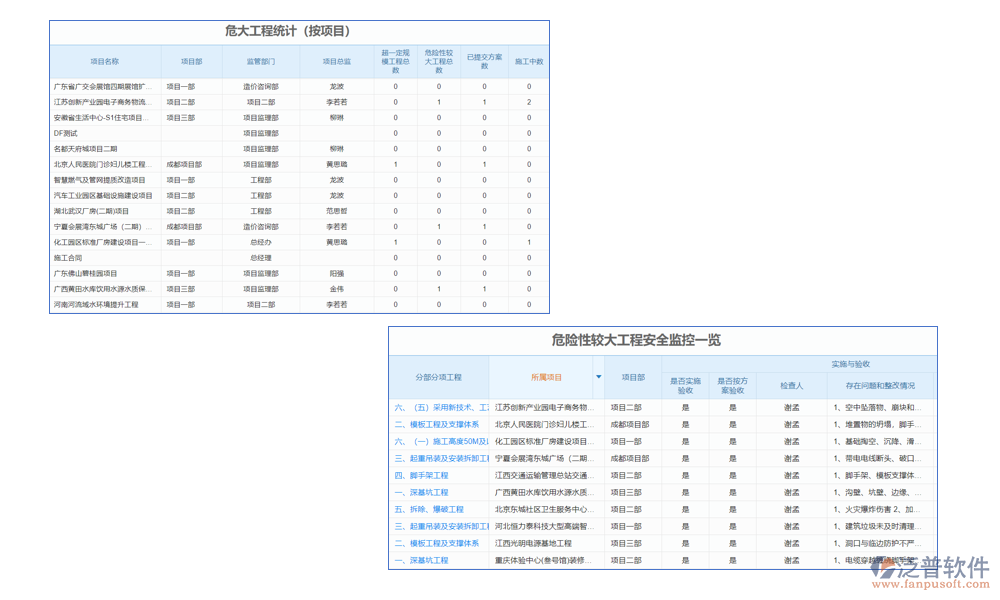Click the 项目名称 column header

pos(105,61)
